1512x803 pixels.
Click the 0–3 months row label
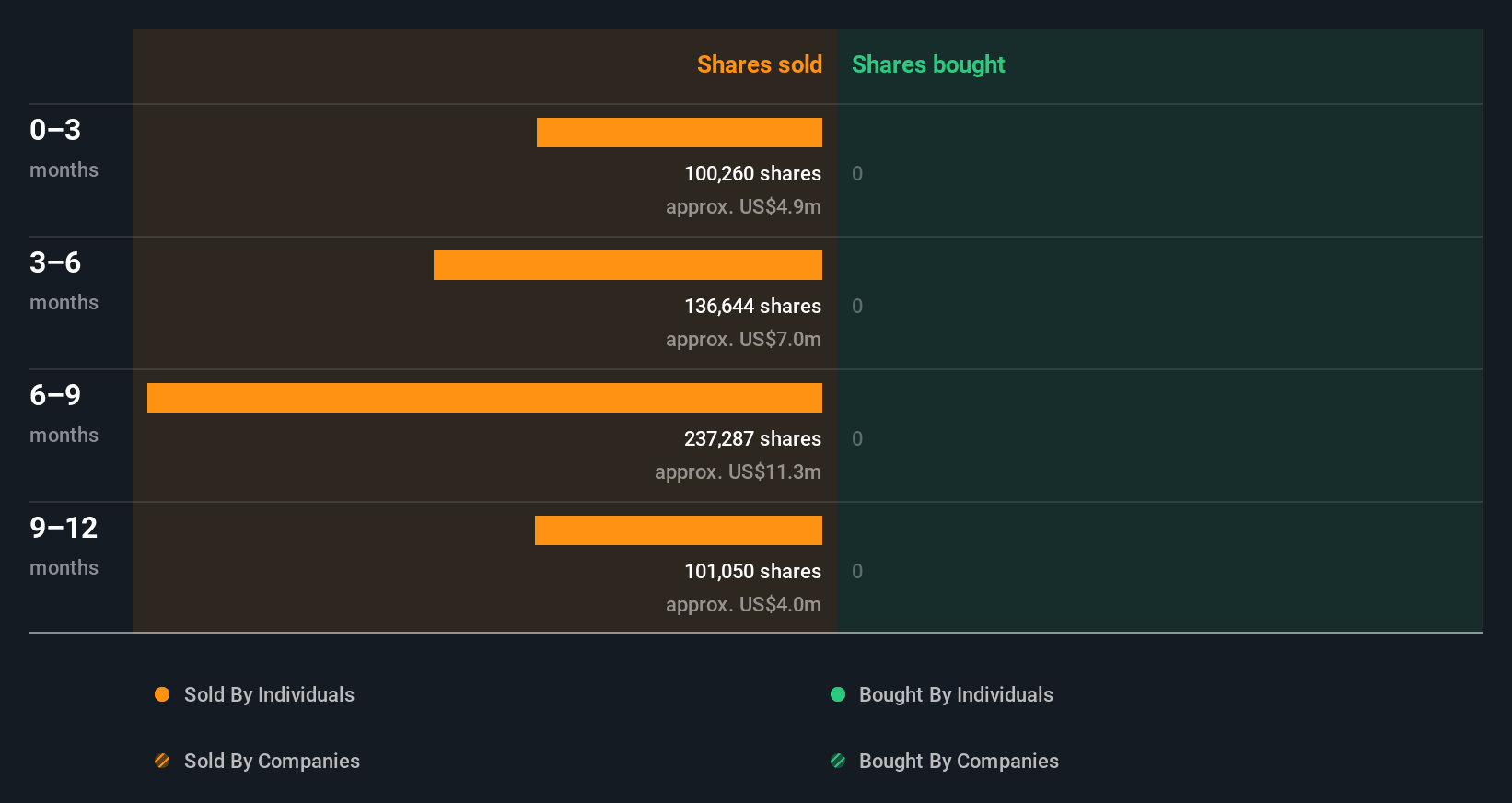[64, 148]
